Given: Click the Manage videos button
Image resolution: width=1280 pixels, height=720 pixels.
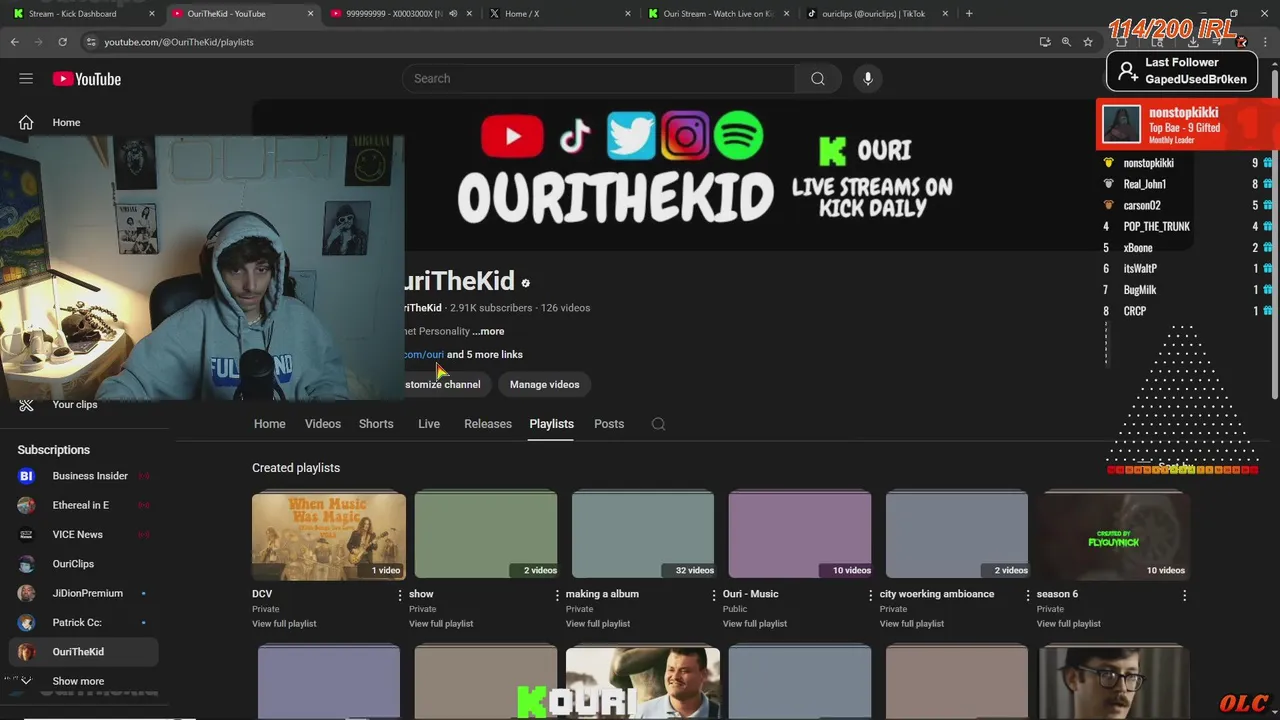Looking at the screenshot, I should pyautogui.click(x=544, y=384).
